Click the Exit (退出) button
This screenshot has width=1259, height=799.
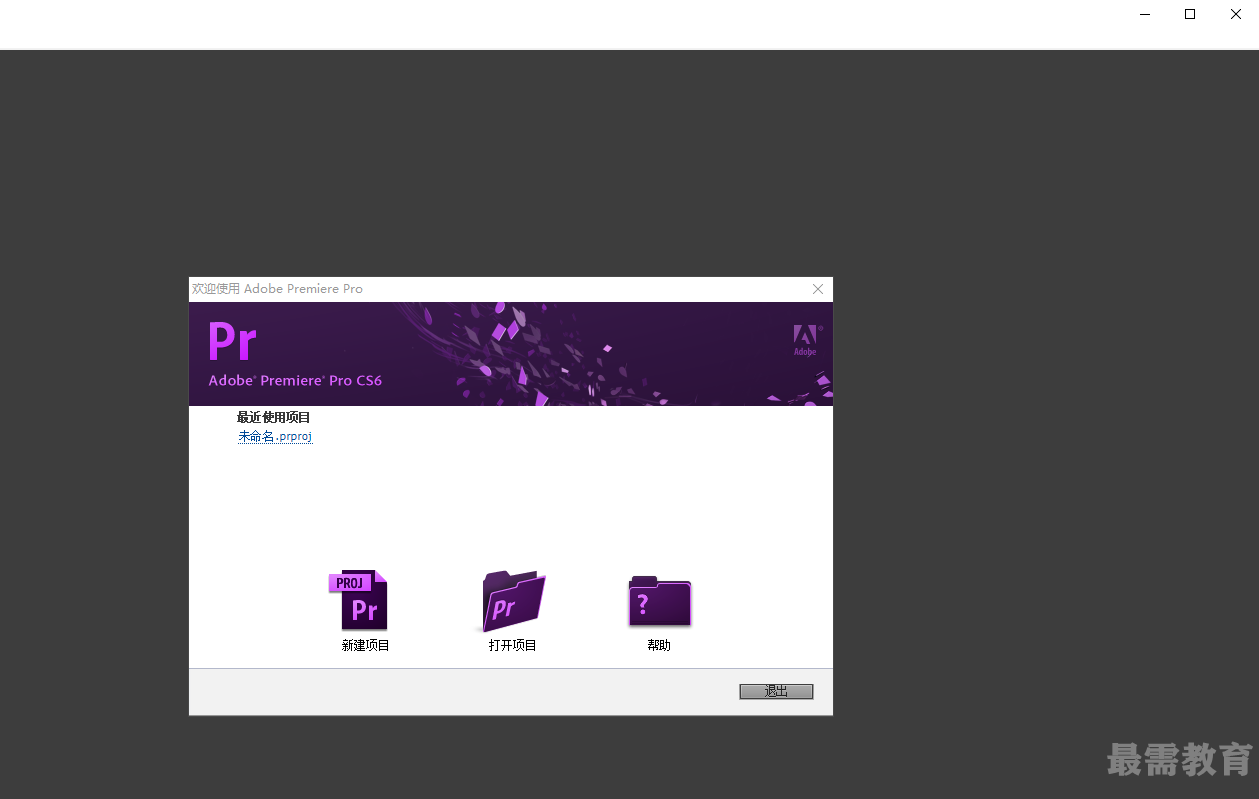(776, 692)
